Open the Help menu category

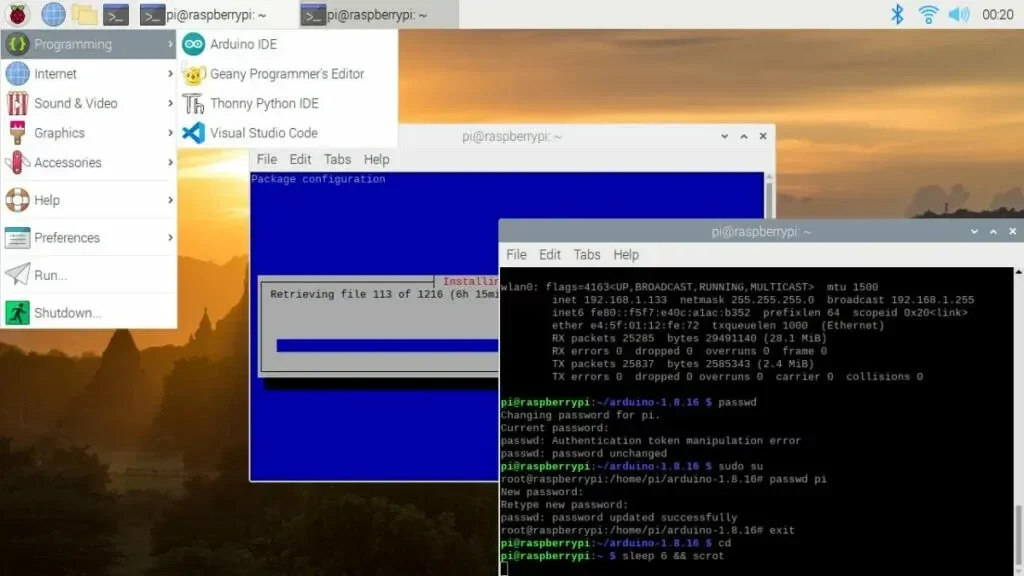pyautogui.click(x=89, y=200)
